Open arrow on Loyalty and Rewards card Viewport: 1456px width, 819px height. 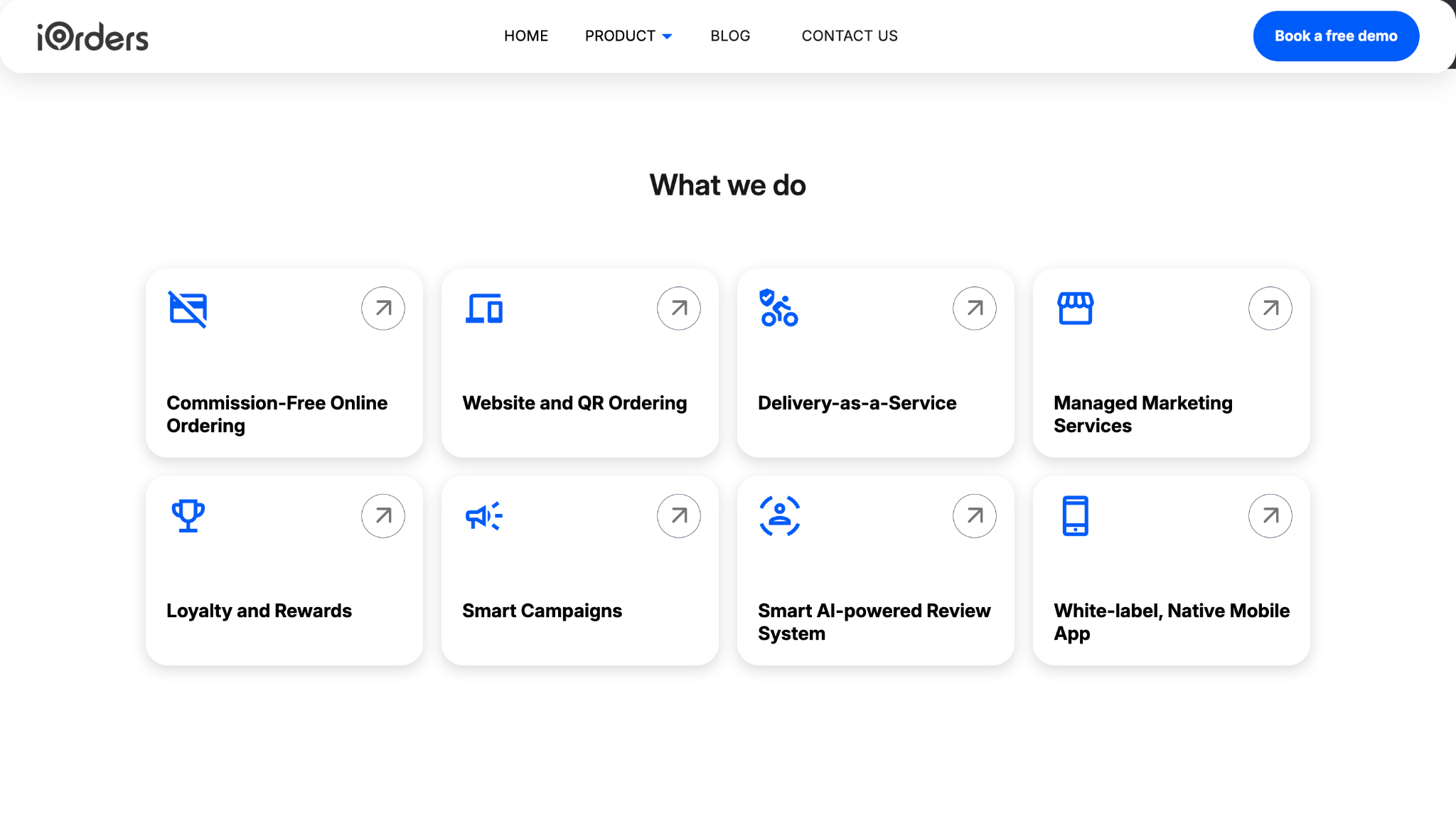click(383, 516)
